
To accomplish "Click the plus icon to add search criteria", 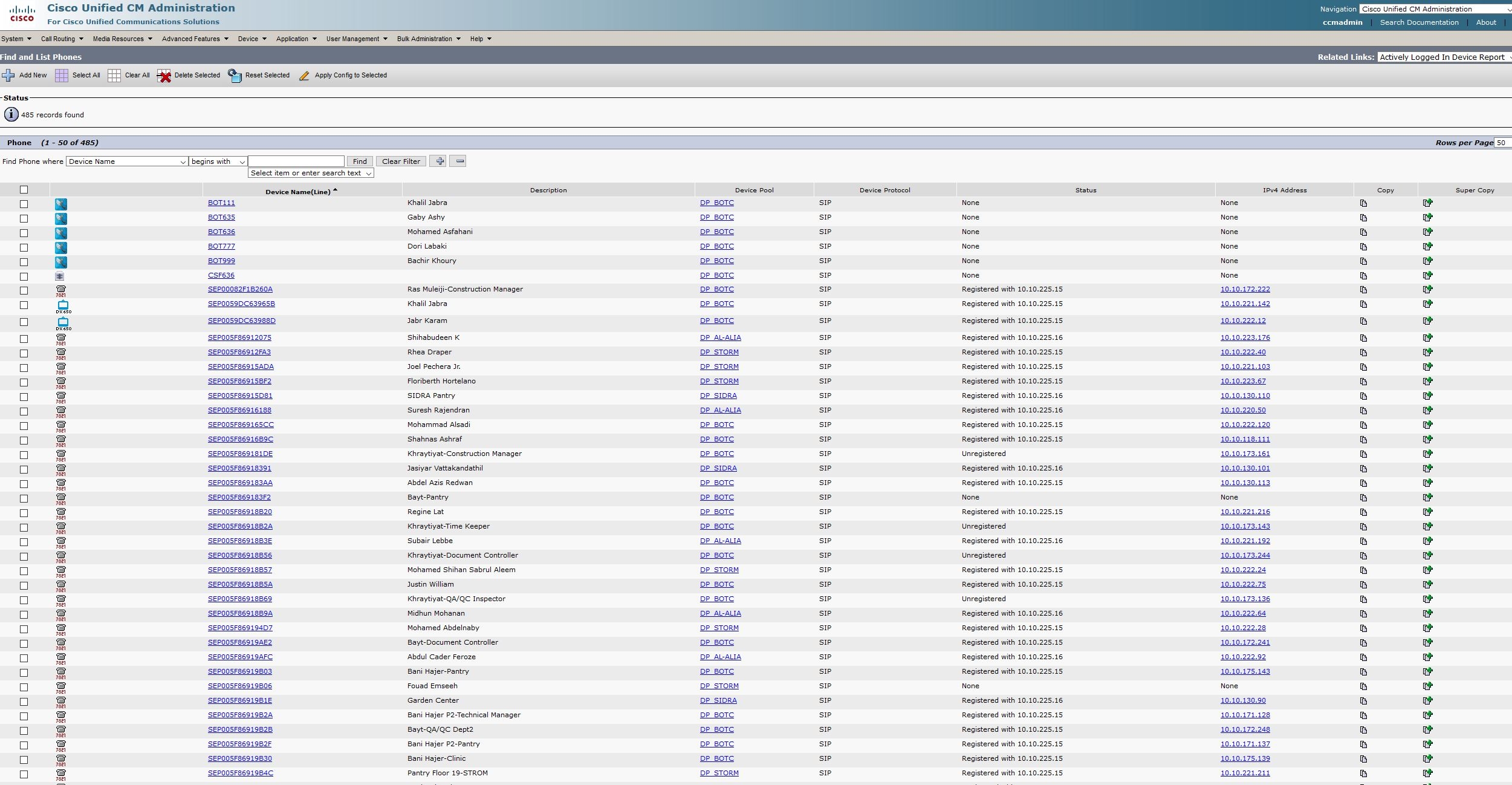I will (440, 161).
